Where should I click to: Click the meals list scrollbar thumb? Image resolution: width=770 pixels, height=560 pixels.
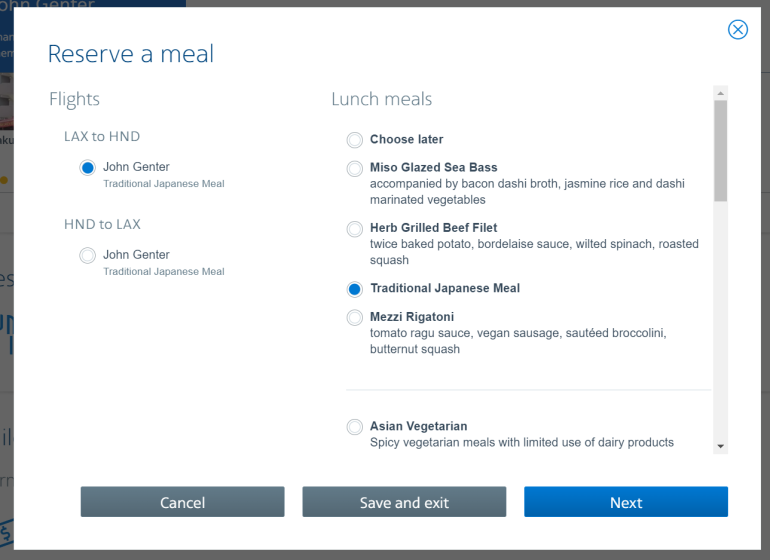coord(720,150)
